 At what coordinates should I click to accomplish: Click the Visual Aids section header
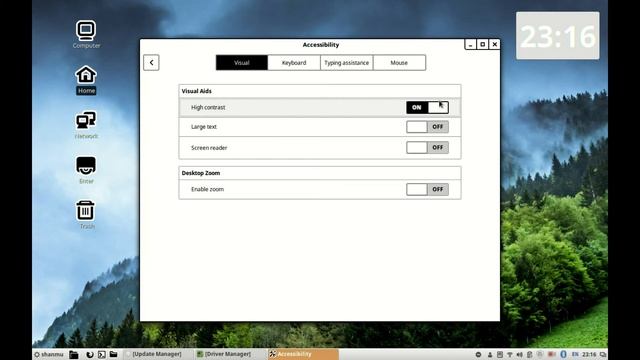(x=196, y=91)
